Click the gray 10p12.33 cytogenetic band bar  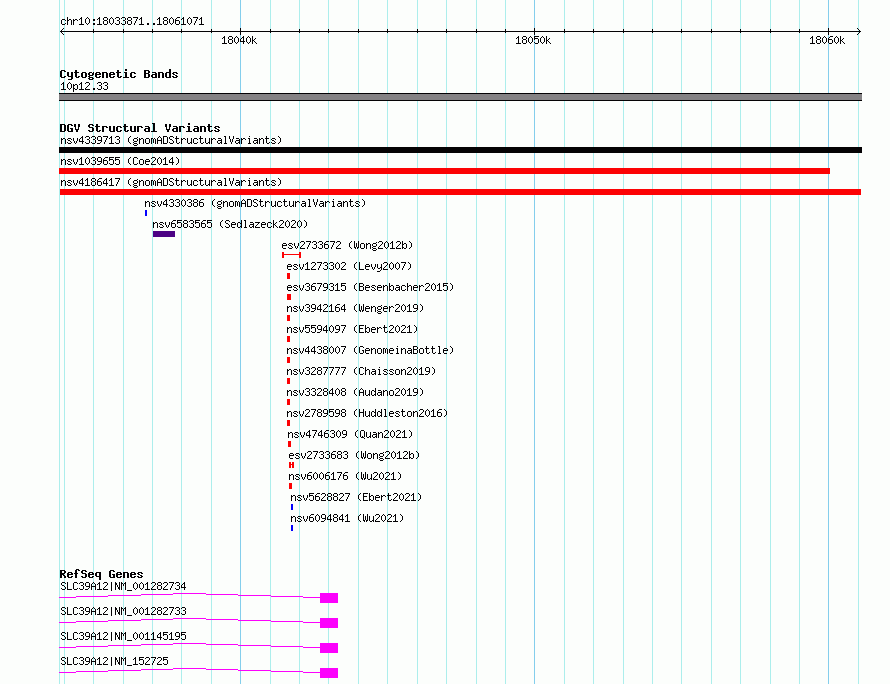click(x=460, y=97)
